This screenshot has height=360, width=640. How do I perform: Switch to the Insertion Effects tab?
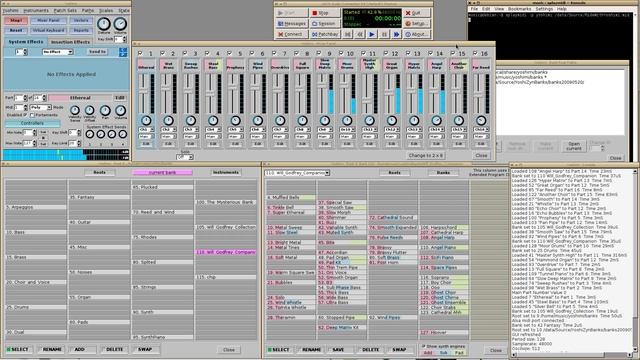click(70, 42)
